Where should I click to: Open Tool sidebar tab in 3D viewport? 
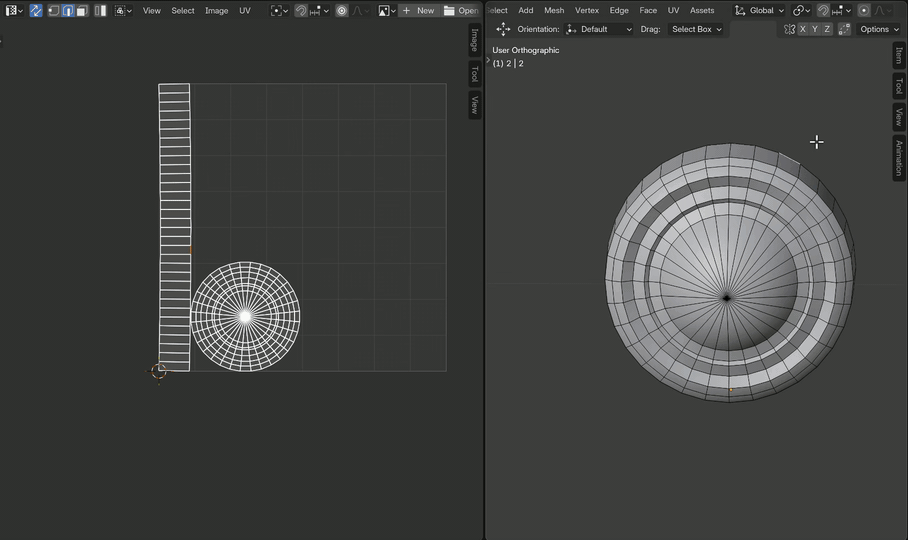[899, 86]
